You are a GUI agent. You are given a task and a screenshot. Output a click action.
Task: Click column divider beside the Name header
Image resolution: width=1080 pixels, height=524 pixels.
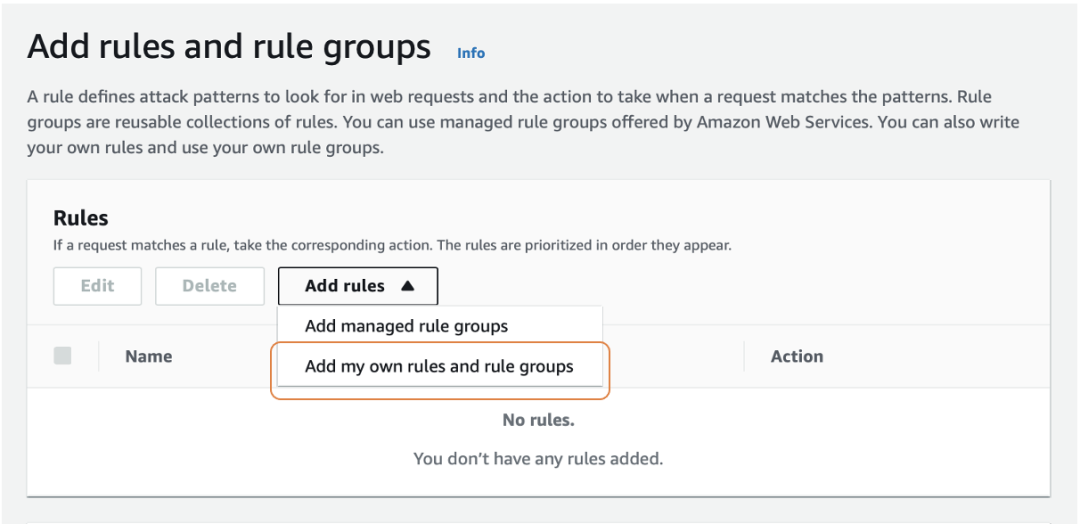coord(98,356)
